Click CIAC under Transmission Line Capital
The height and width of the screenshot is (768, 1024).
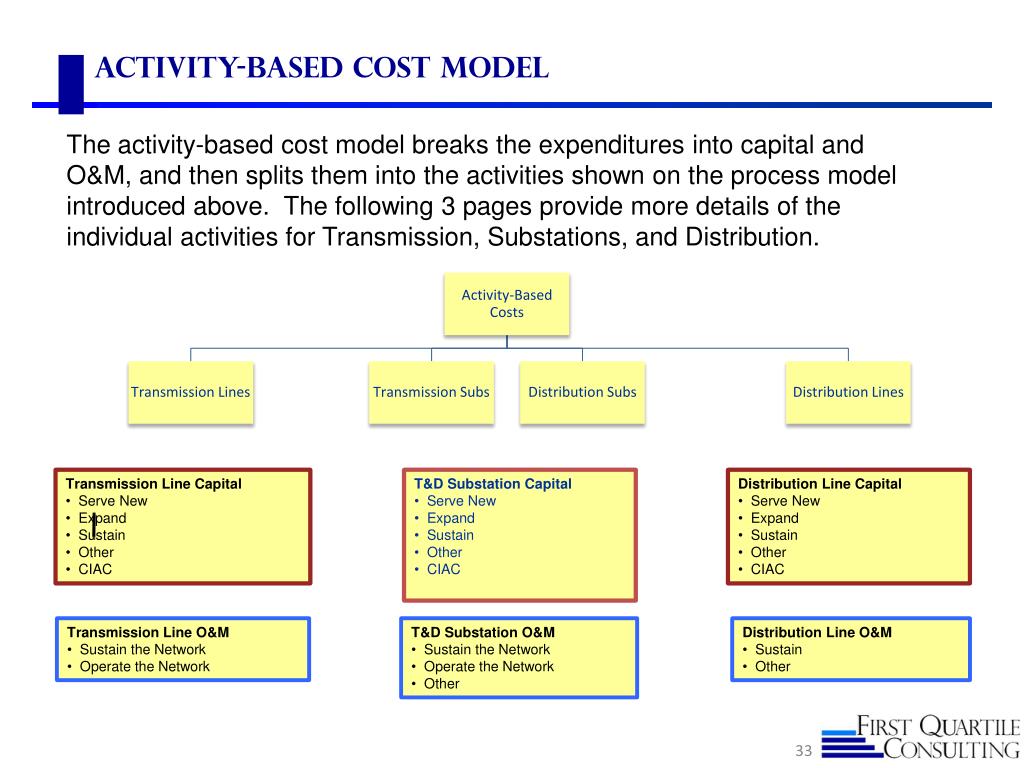[x=95, y=569]
